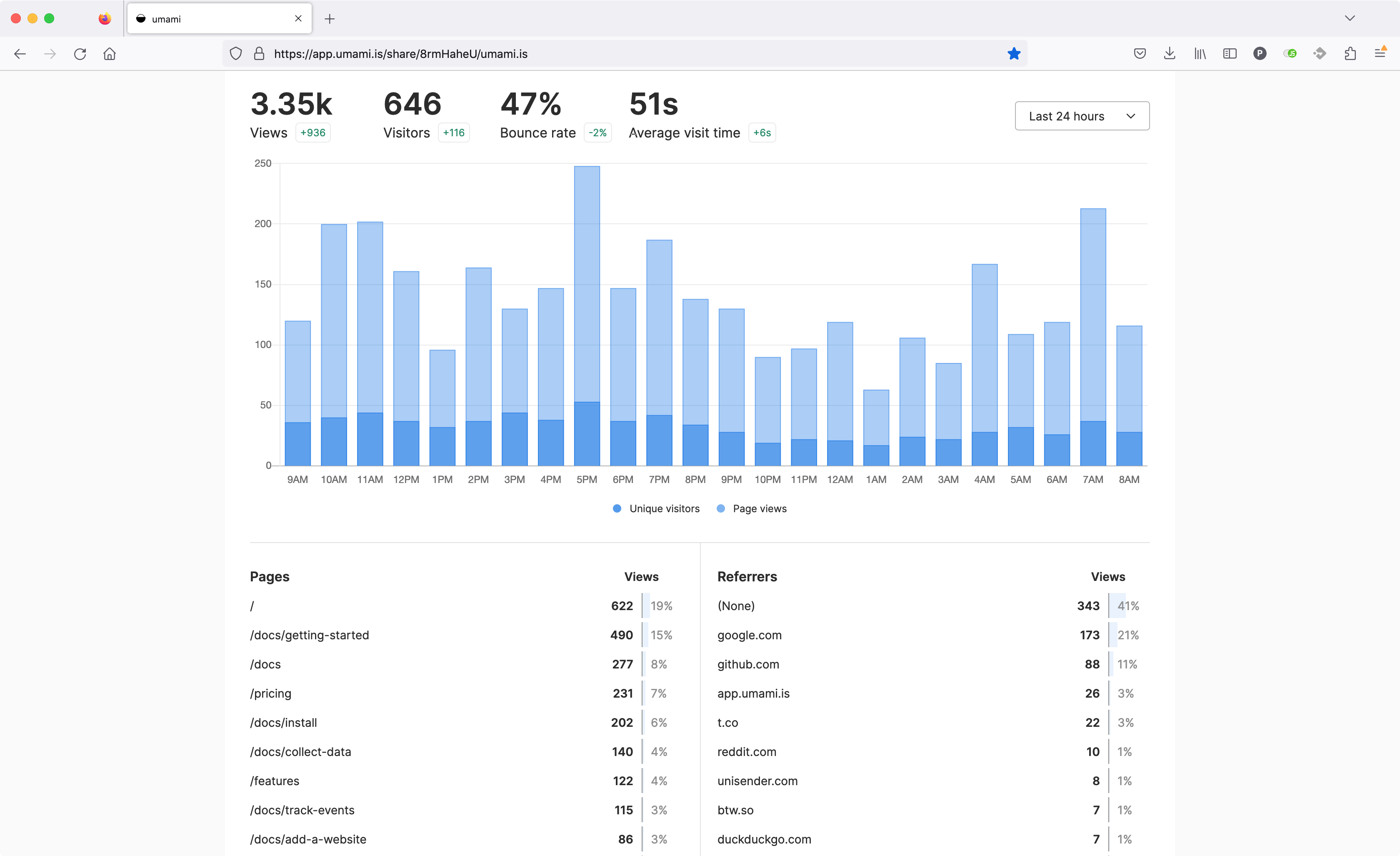Open a new tab with plus button
Viewport: 1400px width, 856px height.
(330, 19)
